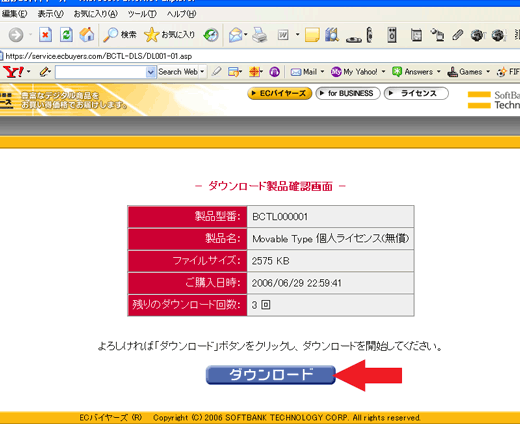This screenshot has width=520, height=424.
Task: Open the 編集(E) menu
Action: click(14, 14)
